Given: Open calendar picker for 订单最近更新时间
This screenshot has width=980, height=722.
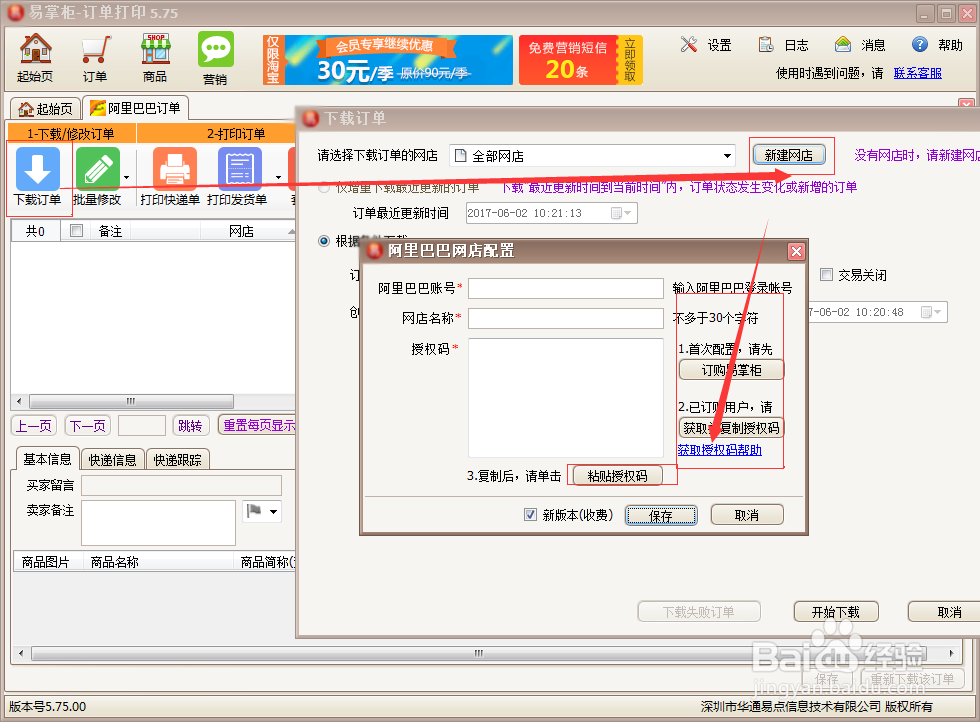Looking at the screenshot, I should click(621, 213).
